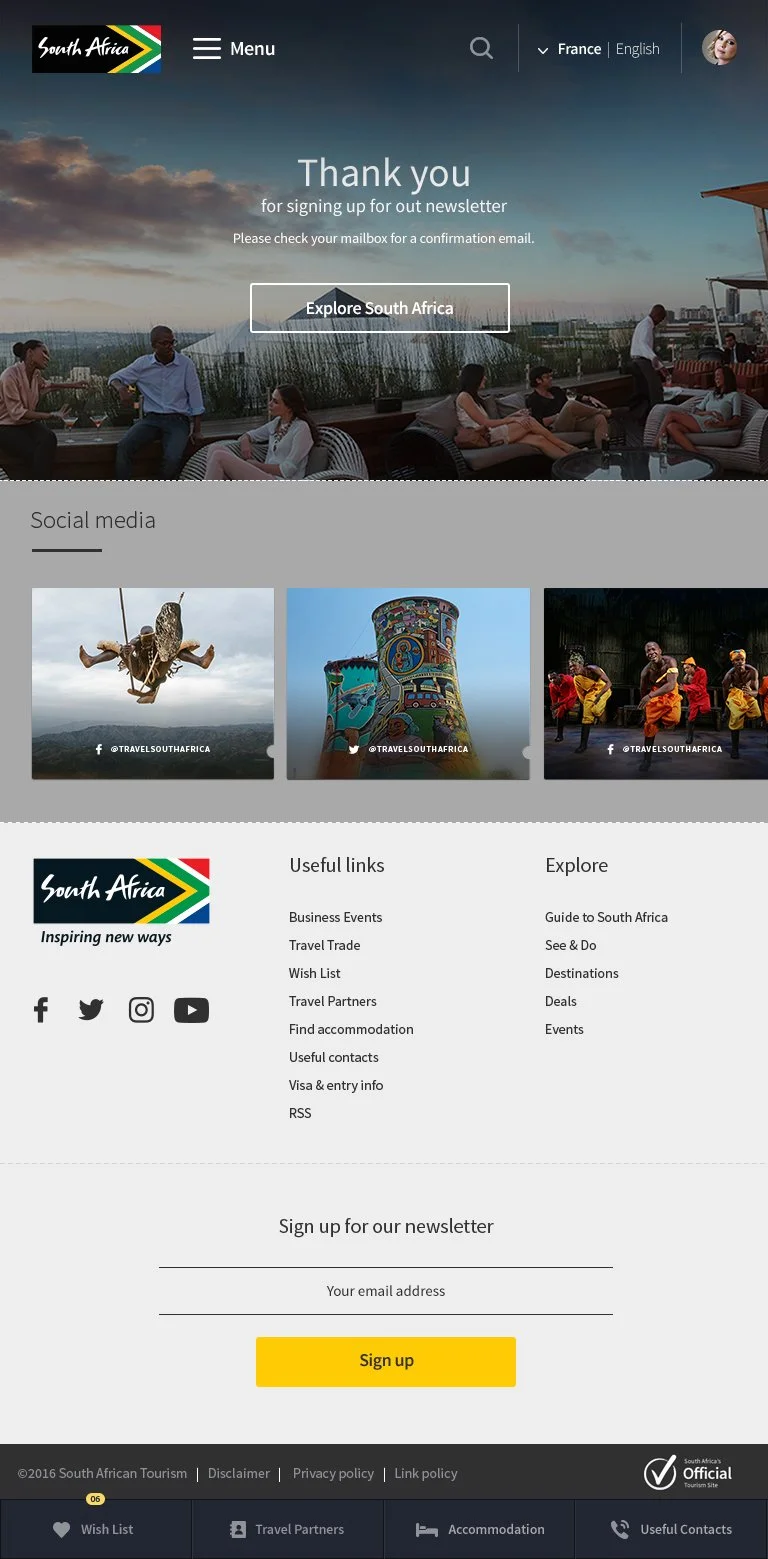Viewport: 768px width, 1559px height.
Task: Expand the France country dropdown
Action: pos(569,49)
